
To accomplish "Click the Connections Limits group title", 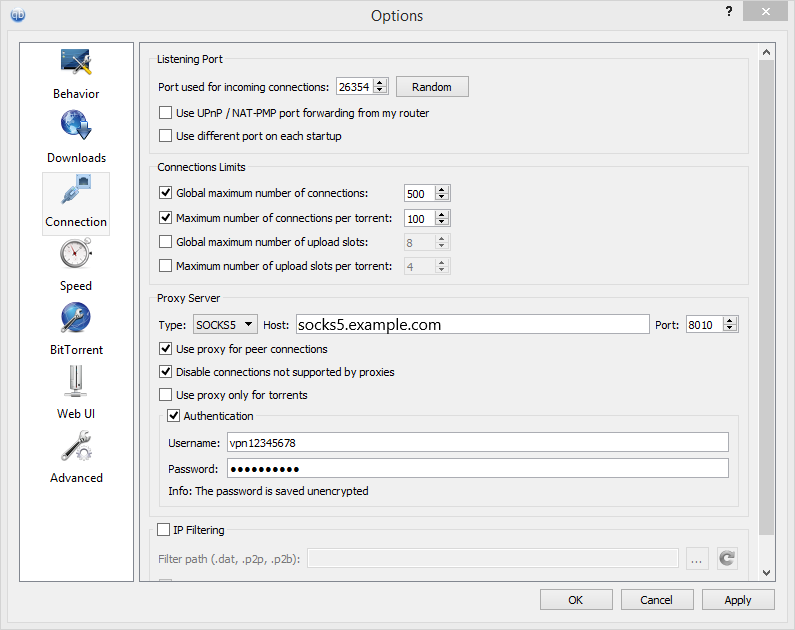I will 201,167.
